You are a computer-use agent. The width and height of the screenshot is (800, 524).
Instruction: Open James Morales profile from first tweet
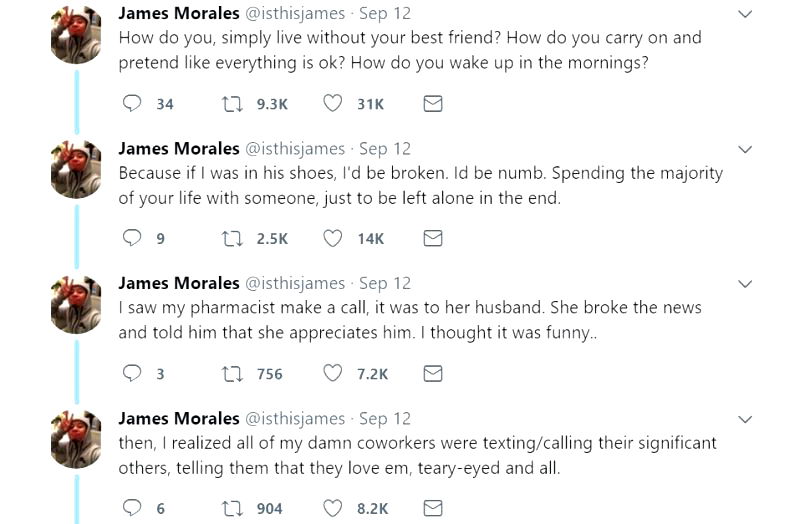(x=179, y=13)
